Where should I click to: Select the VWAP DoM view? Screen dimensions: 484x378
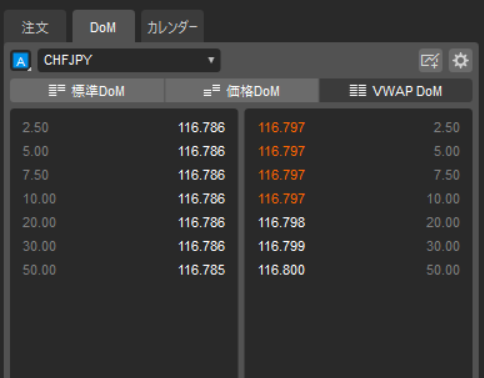(x=396, y=91)
